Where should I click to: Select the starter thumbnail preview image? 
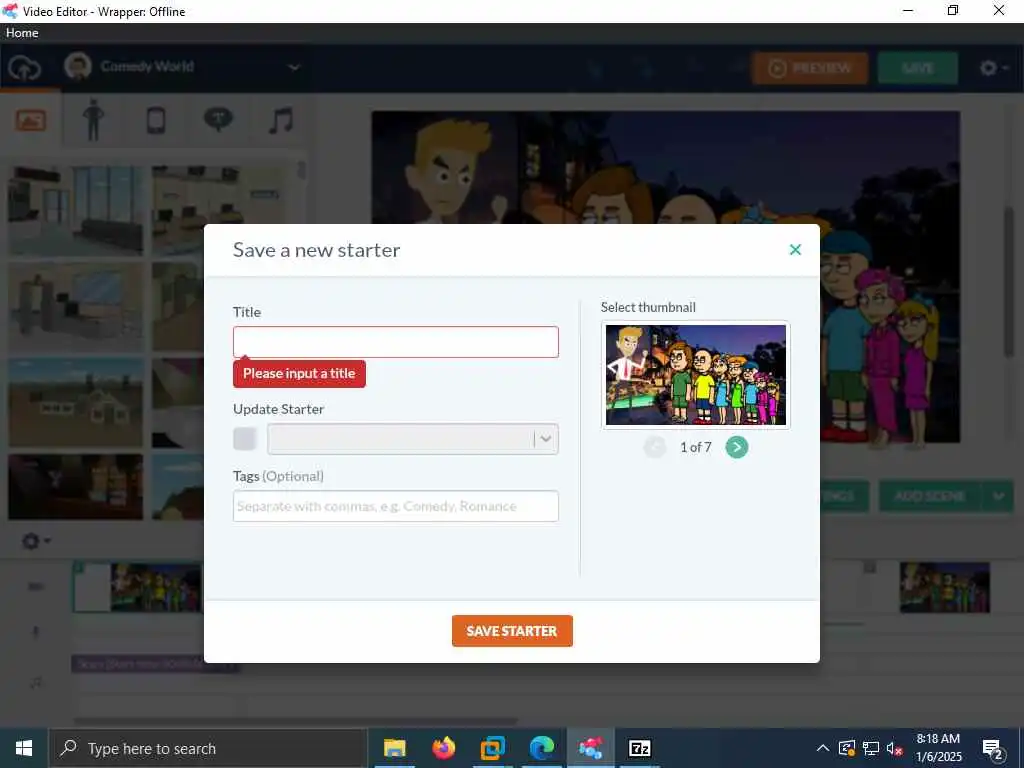pyautogui.click(x=696, y=375)
